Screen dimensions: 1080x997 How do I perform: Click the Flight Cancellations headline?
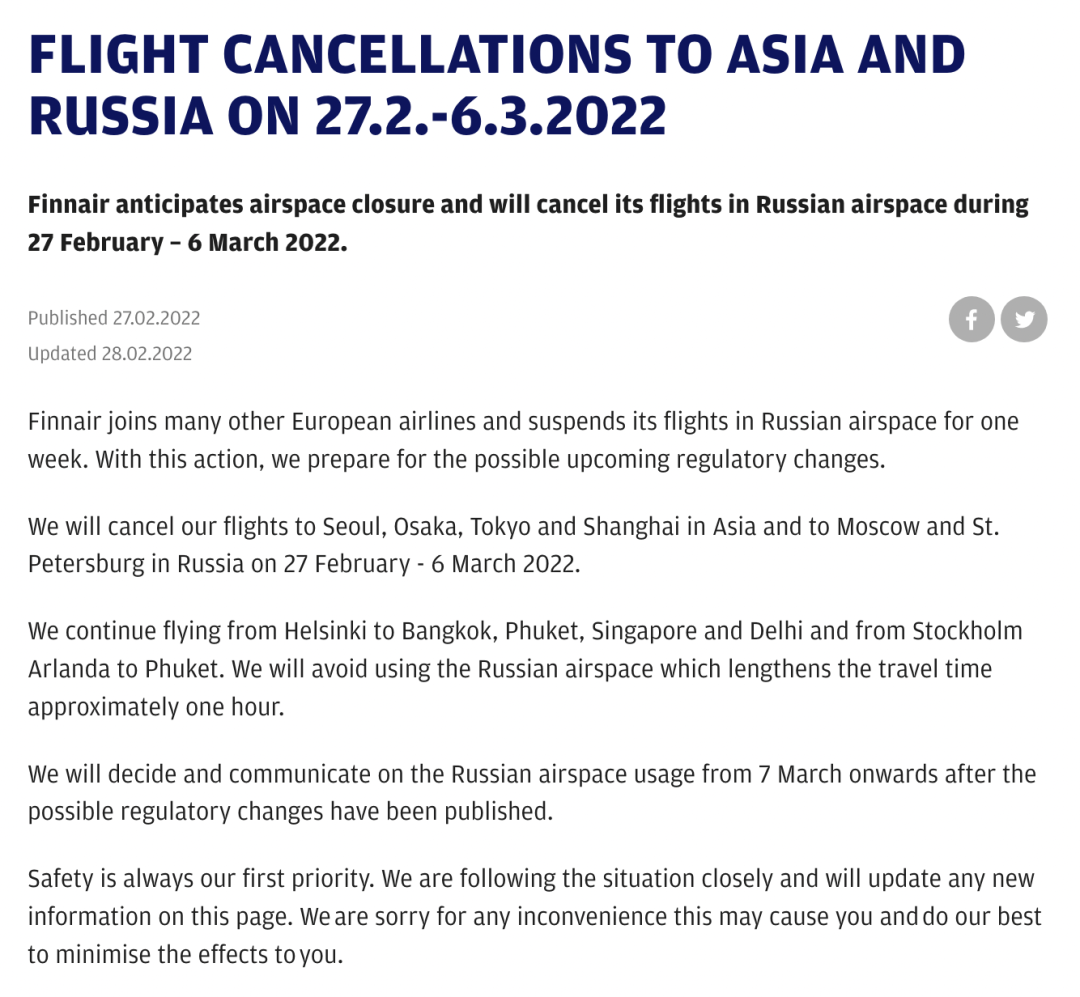coord(496,84)
